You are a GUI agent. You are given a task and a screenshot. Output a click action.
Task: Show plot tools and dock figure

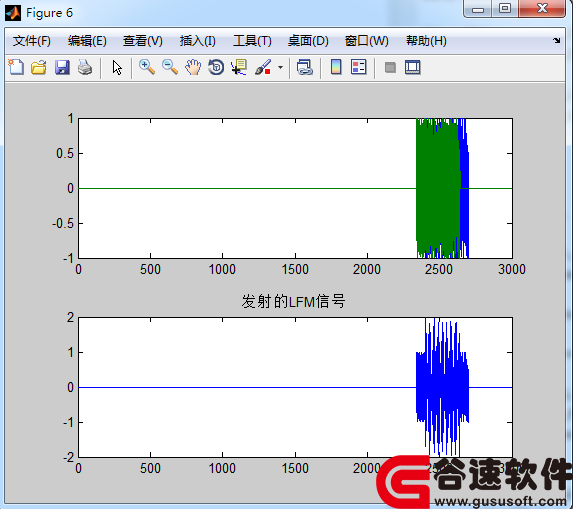(x=413, y=68)
